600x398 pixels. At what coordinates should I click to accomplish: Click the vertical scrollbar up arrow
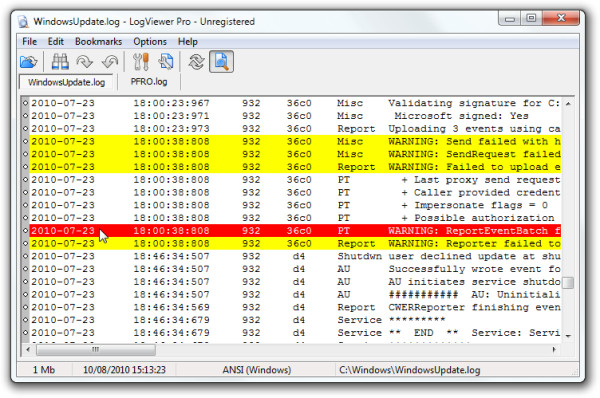[568, 104]
